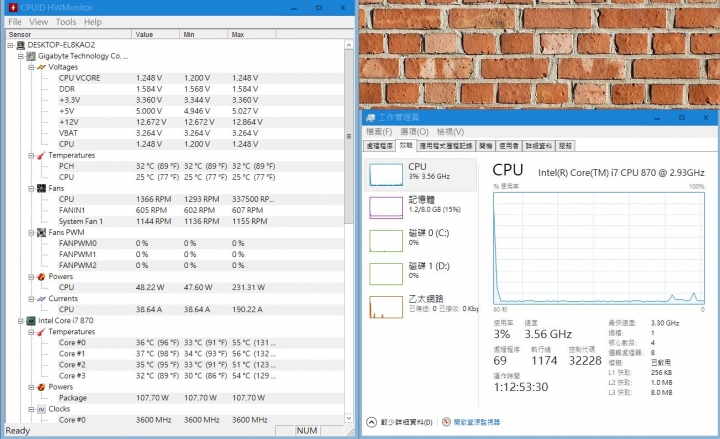Select the 乙太網路 ethernet thumbnail
This screenshot has width=720, height=439.
click(x=386, y=307)
